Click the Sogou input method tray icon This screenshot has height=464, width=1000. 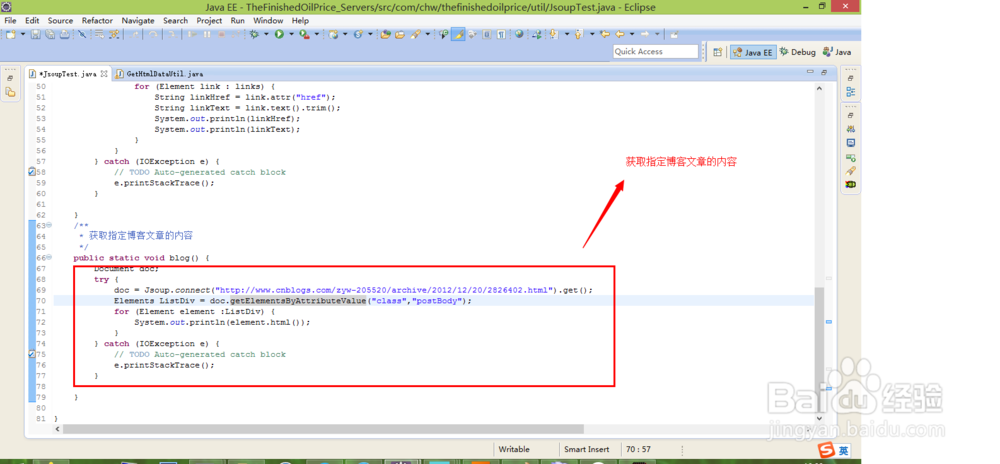point(828,450)
